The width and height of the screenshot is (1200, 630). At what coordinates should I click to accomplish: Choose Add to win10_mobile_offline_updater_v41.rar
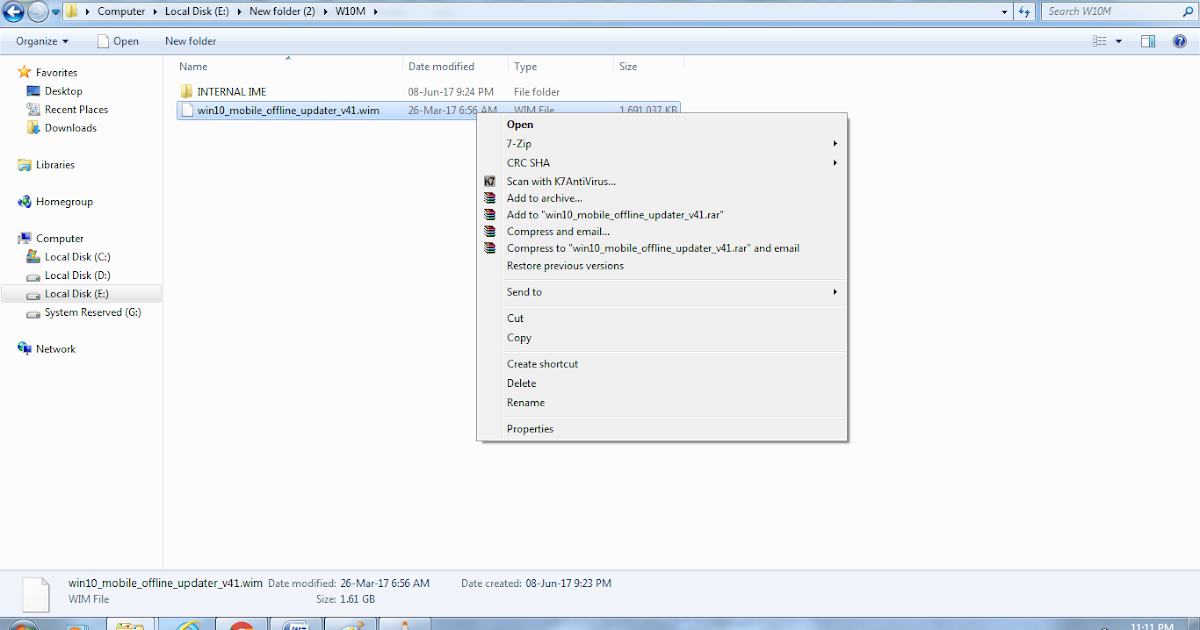tap(661, 215)
